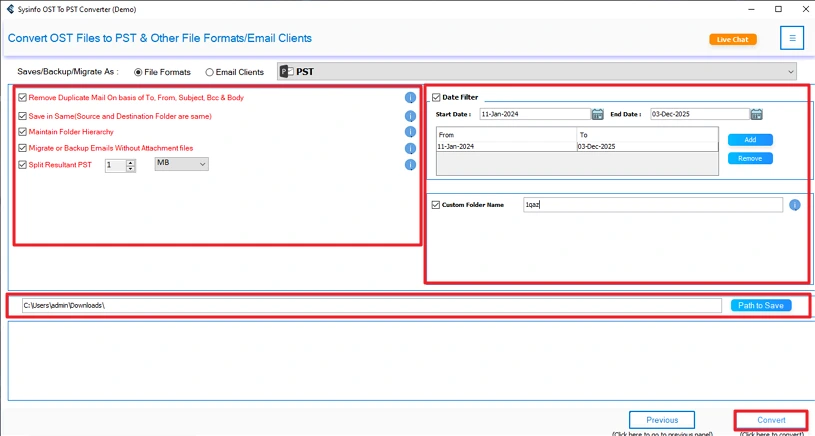This screenshot has height=436, width=815.
Task: Click the Path to Save button
Action: point(761,305)
